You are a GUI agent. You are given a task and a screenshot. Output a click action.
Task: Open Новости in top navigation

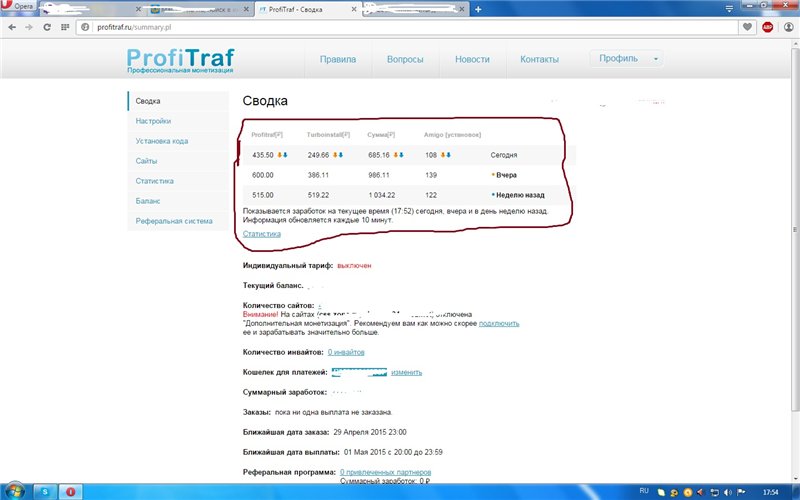click(x=472, y=59)
